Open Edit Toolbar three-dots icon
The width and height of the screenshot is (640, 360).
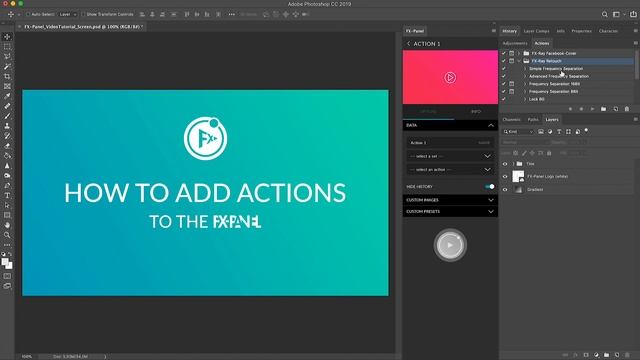click(x=7, y=245)
